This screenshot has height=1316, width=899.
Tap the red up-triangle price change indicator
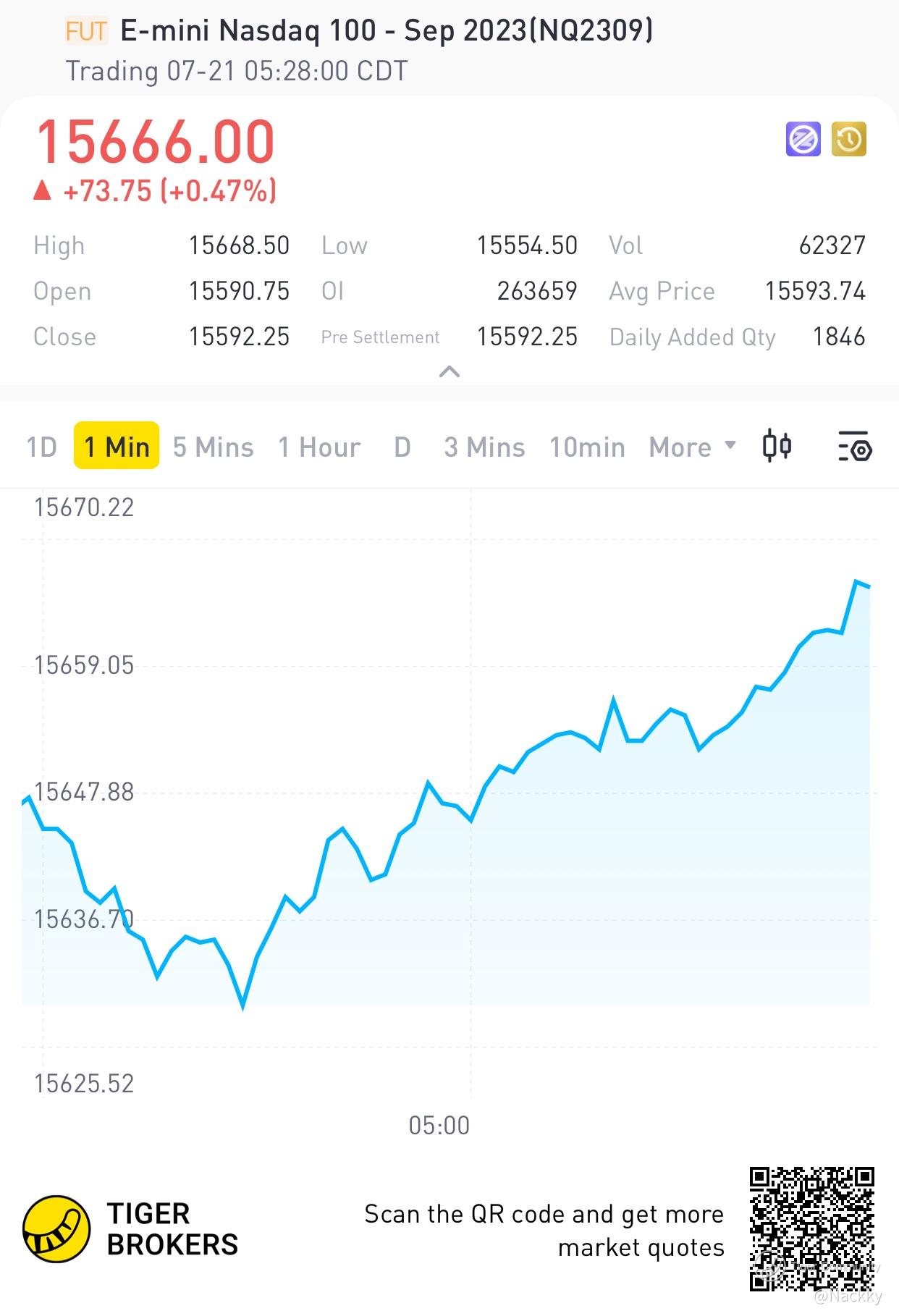tap(43, 191)
